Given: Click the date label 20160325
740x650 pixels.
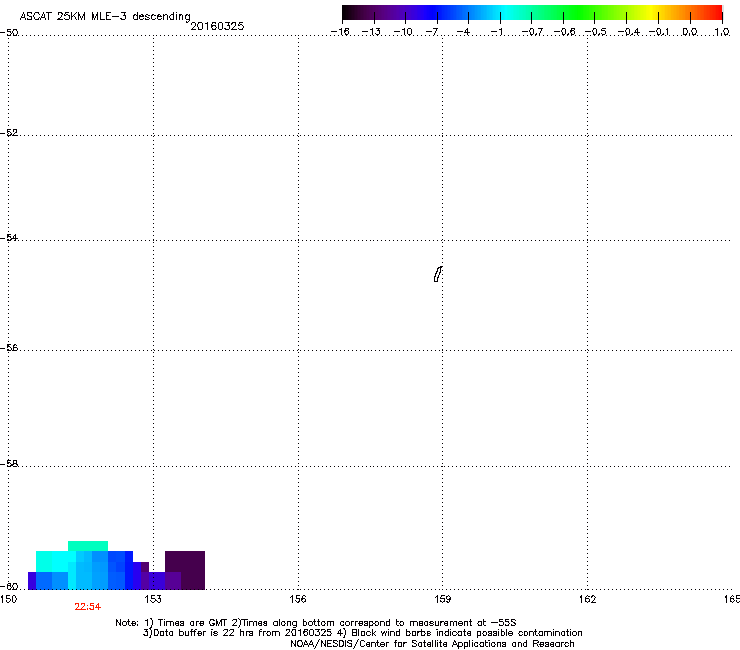Looking at the screenshot, I should point(217,26).
